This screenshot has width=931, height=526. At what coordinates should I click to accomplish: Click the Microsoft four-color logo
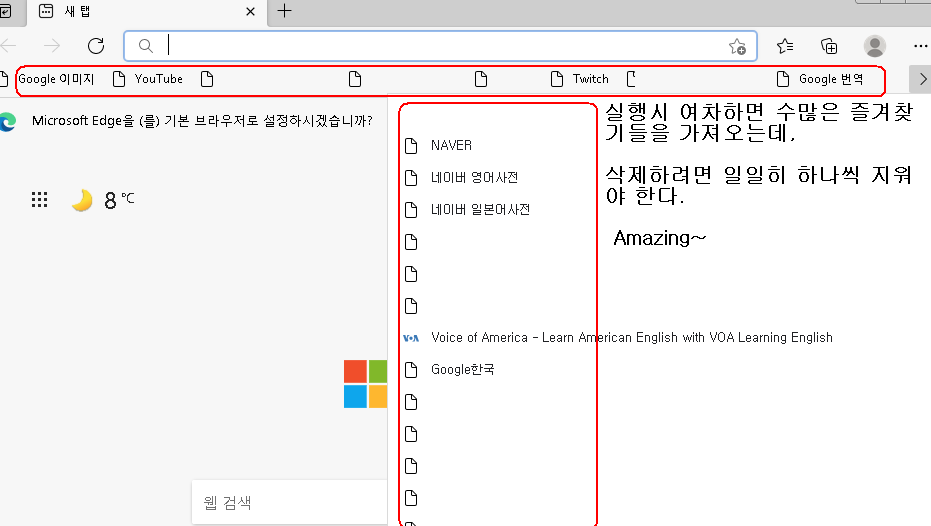(365, 384)
